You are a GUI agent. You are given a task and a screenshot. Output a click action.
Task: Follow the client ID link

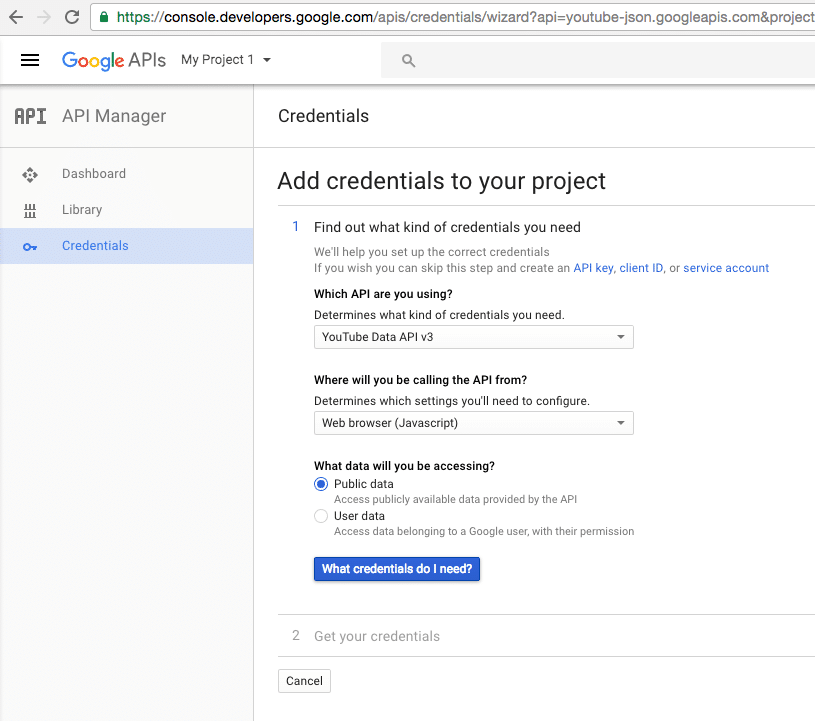pos(641,268)
